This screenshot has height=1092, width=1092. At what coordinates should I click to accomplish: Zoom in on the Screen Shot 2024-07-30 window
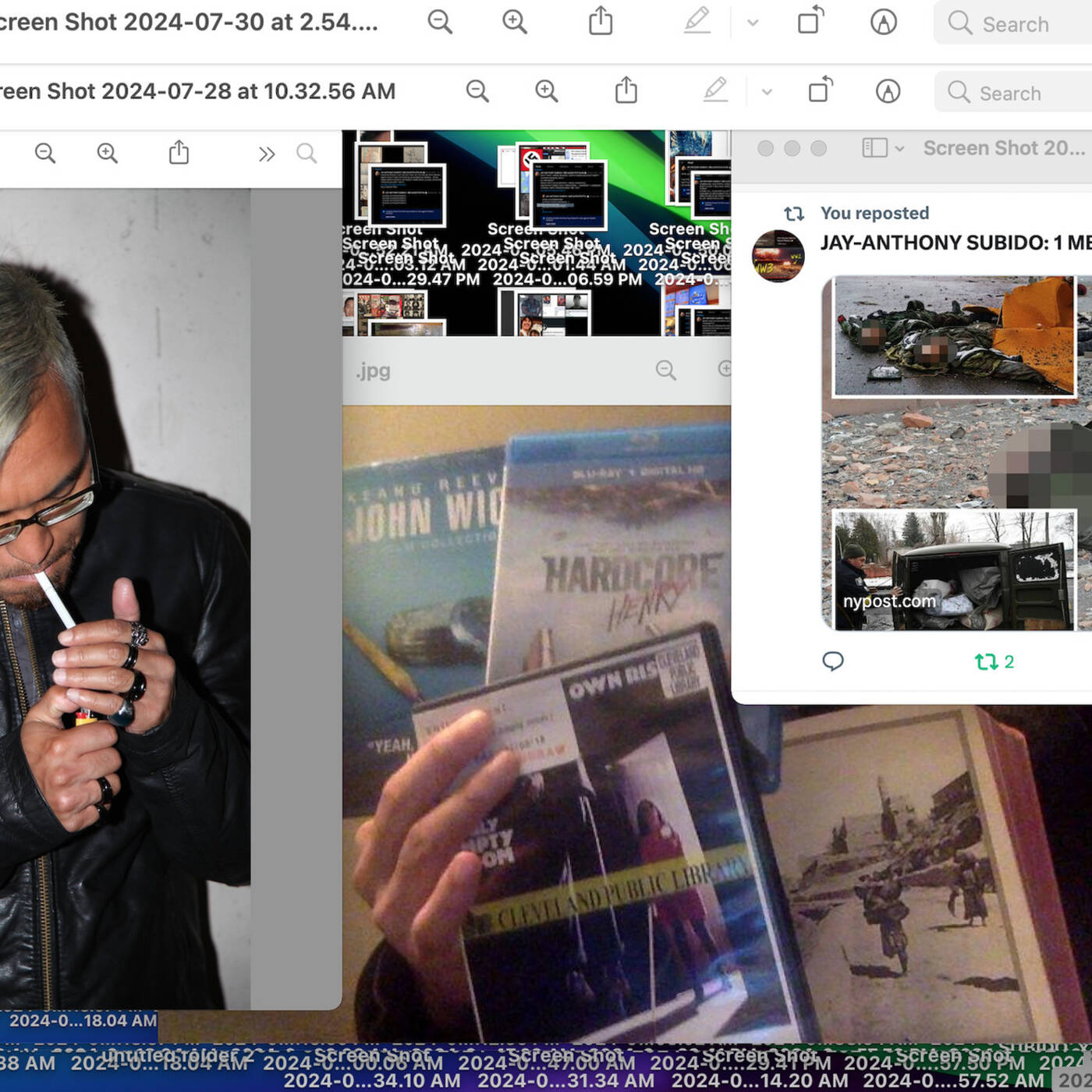click(x=515, y=22)
